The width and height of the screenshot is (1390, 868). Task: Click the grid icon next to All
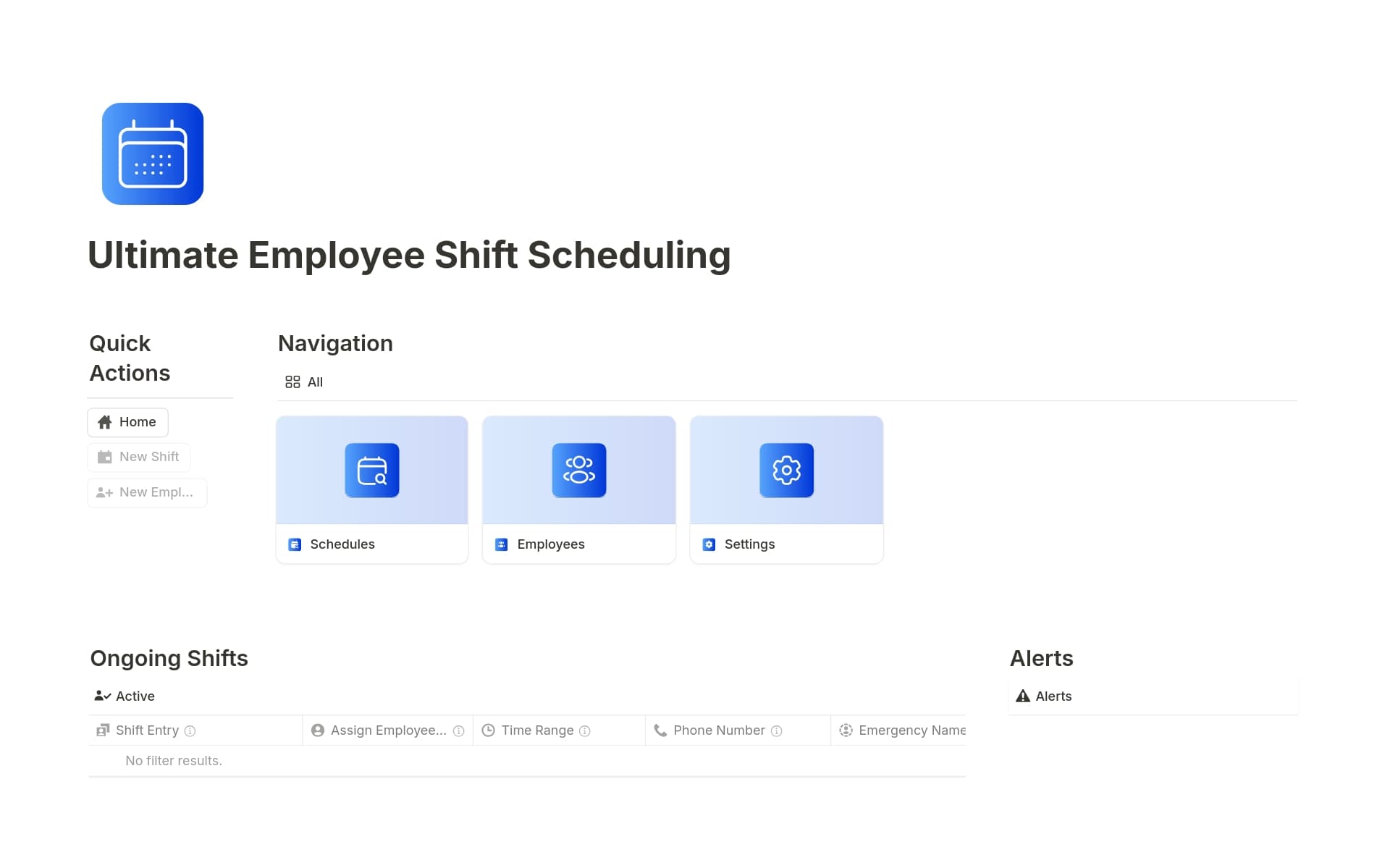(292, 382)
